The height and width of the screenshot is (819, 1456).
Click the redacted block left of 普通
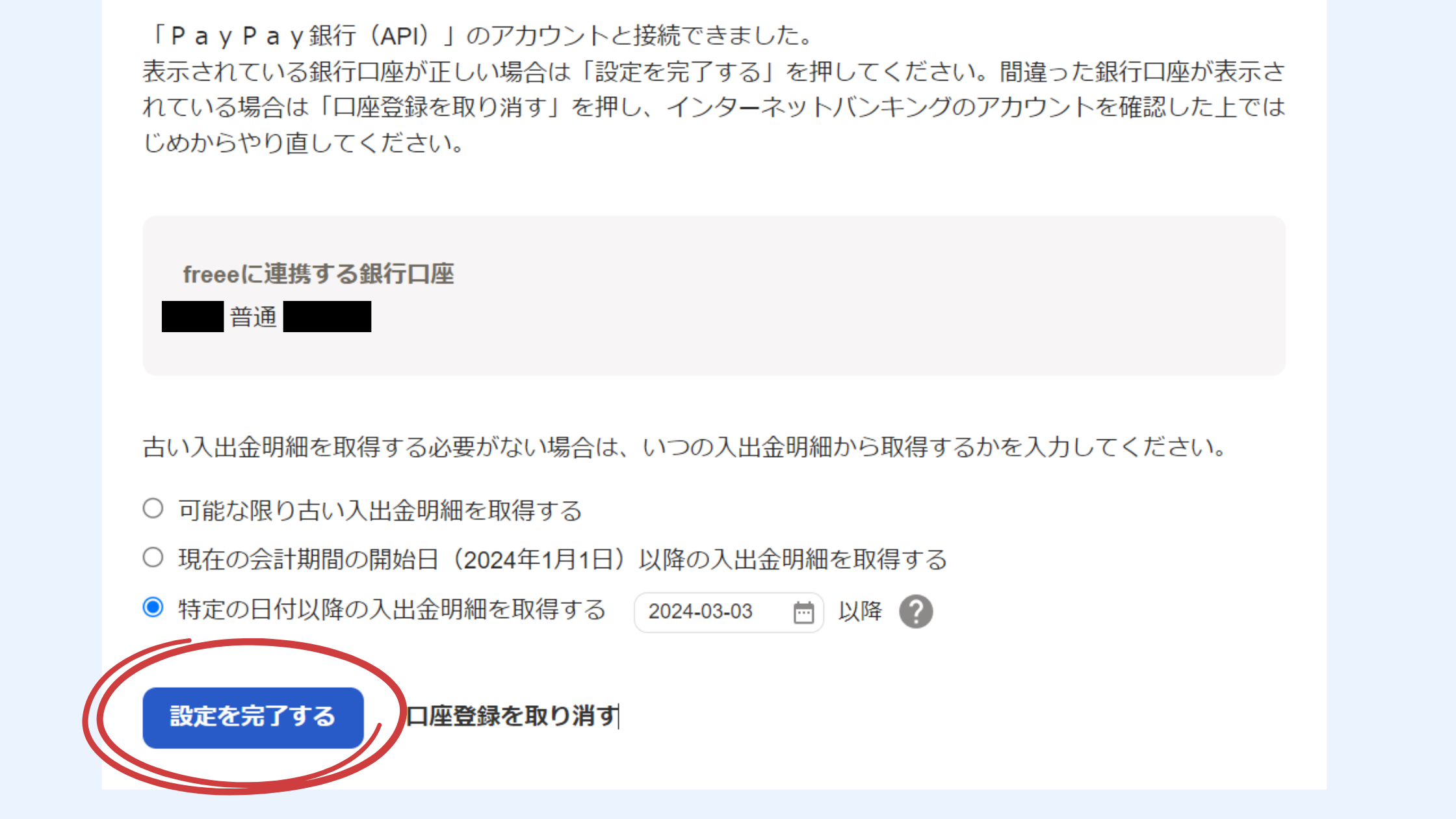tap(192, 317)
